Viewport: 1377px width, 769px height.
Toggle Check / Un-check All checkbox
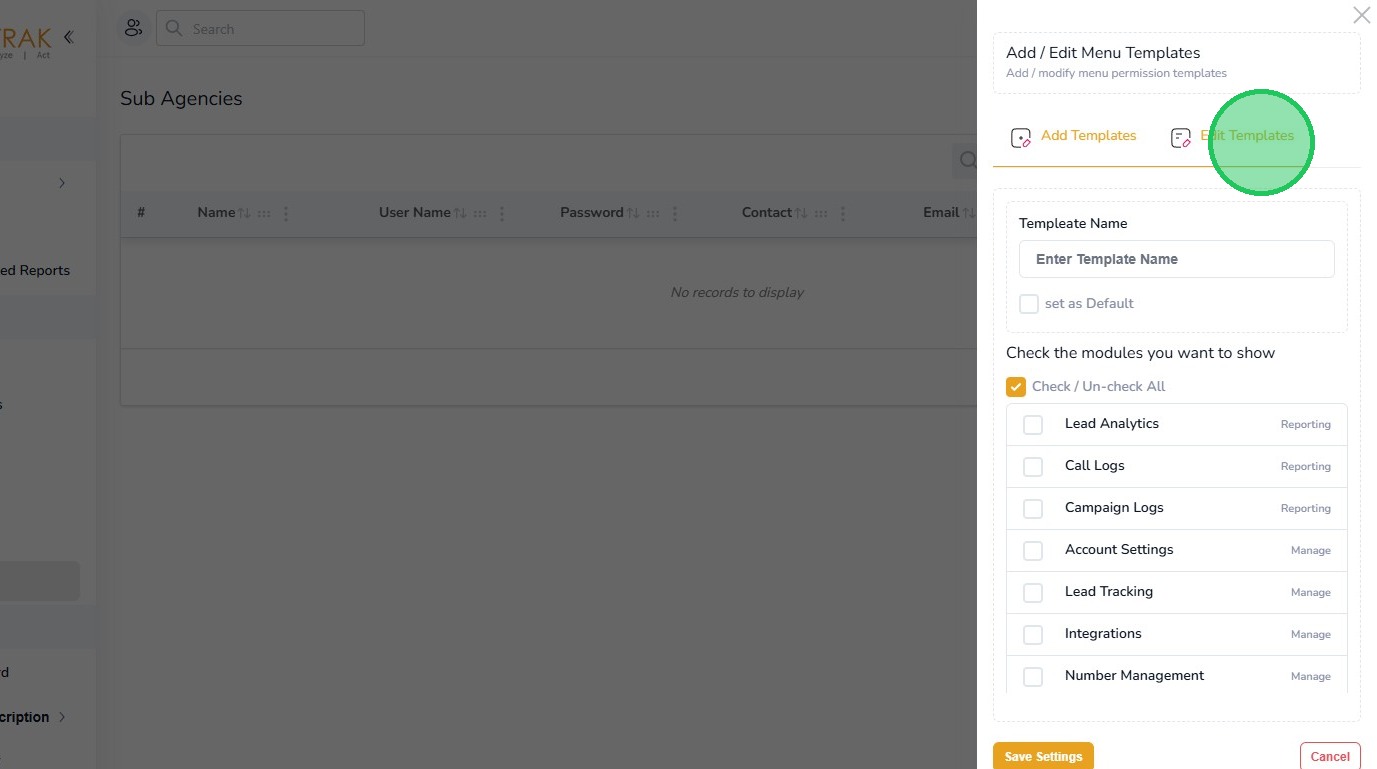coord(1016,387)
